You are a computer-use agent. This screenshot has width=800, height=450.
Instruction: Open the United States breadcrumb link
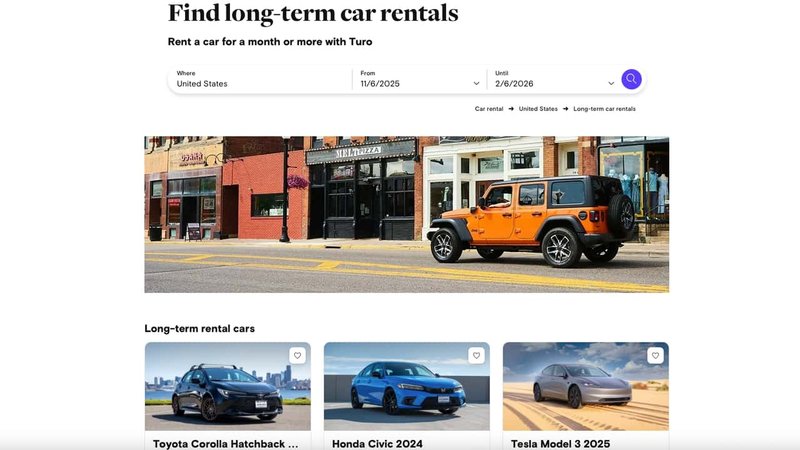pyautogui.click(x=538, y=109)
